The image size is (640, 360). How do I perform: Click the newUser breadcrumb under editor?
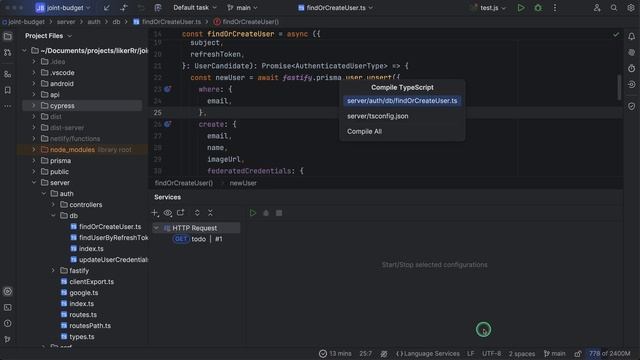[x=243, y=183]
